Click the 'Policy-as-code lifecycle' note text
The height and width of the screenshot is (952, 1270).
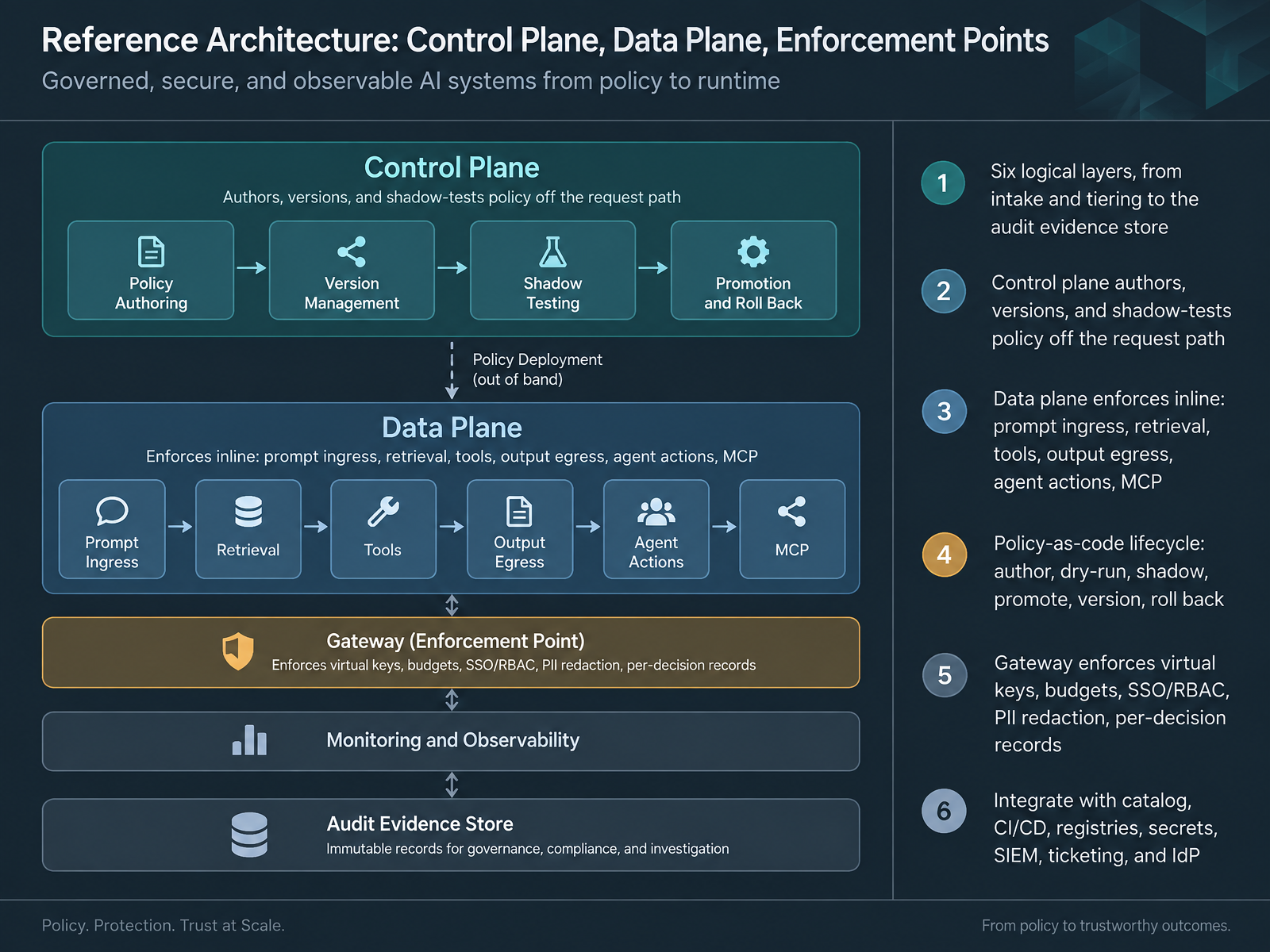1109,571
